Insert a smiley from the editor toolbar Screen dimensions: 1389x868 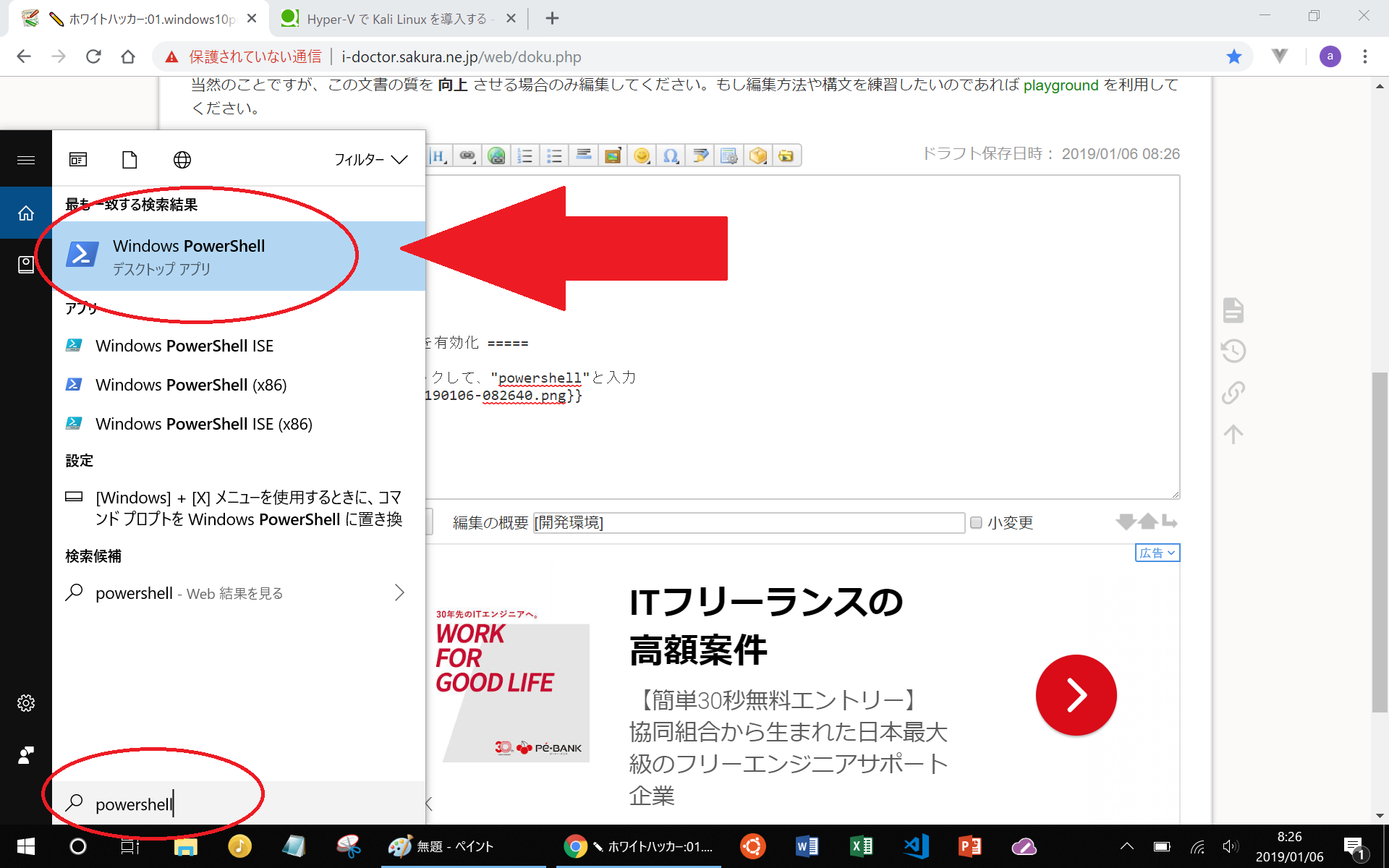point(642,156)
